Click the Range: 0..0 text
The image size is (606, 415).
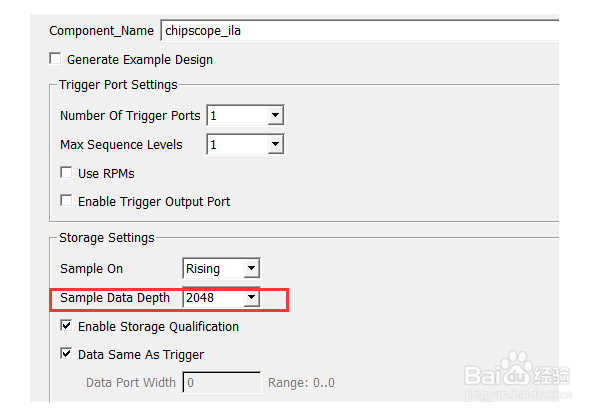(301, 383)
